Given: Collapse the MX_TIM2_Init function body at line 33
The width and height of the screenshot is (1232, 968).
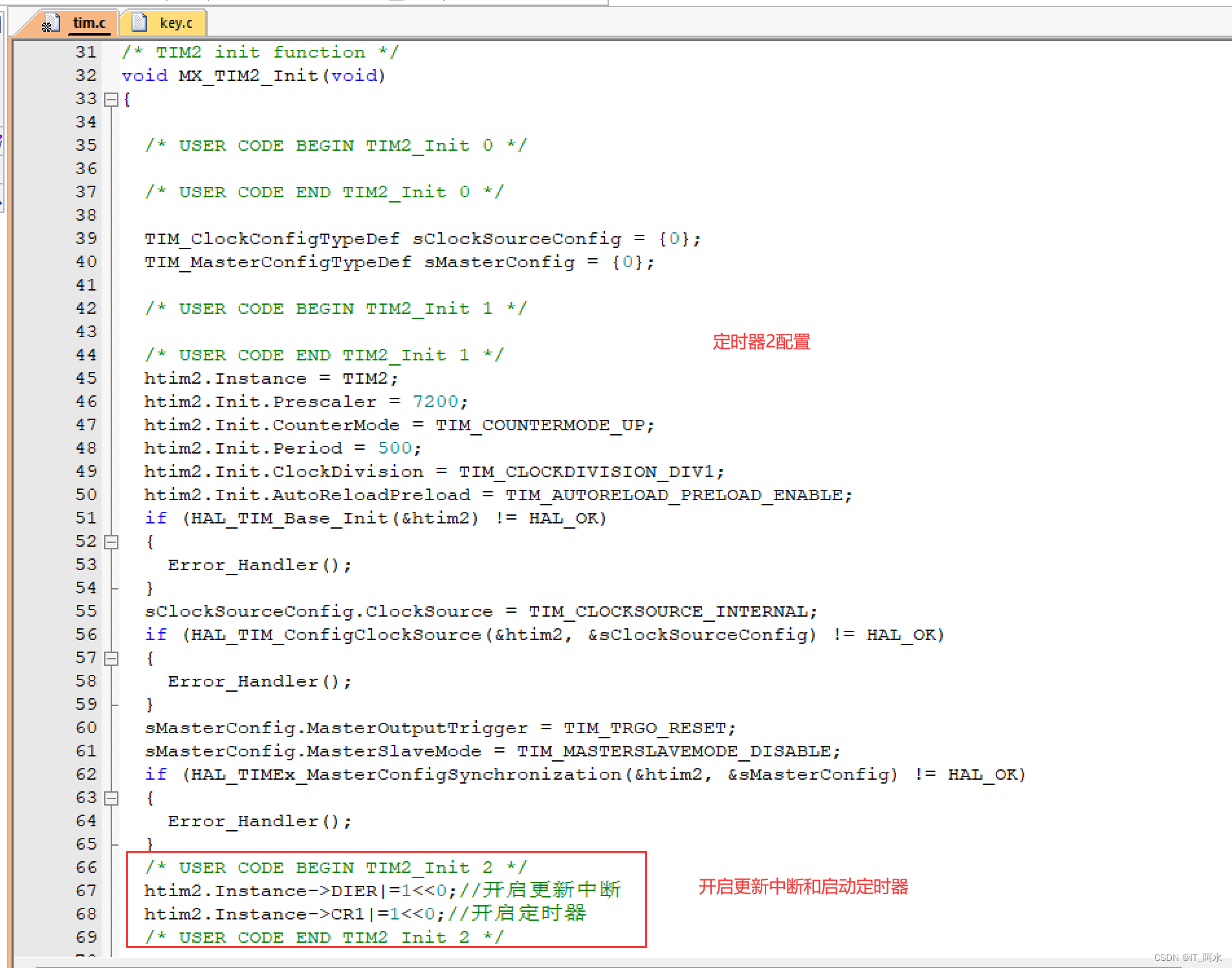Looking at the screenshot, I should coord(111,99).
